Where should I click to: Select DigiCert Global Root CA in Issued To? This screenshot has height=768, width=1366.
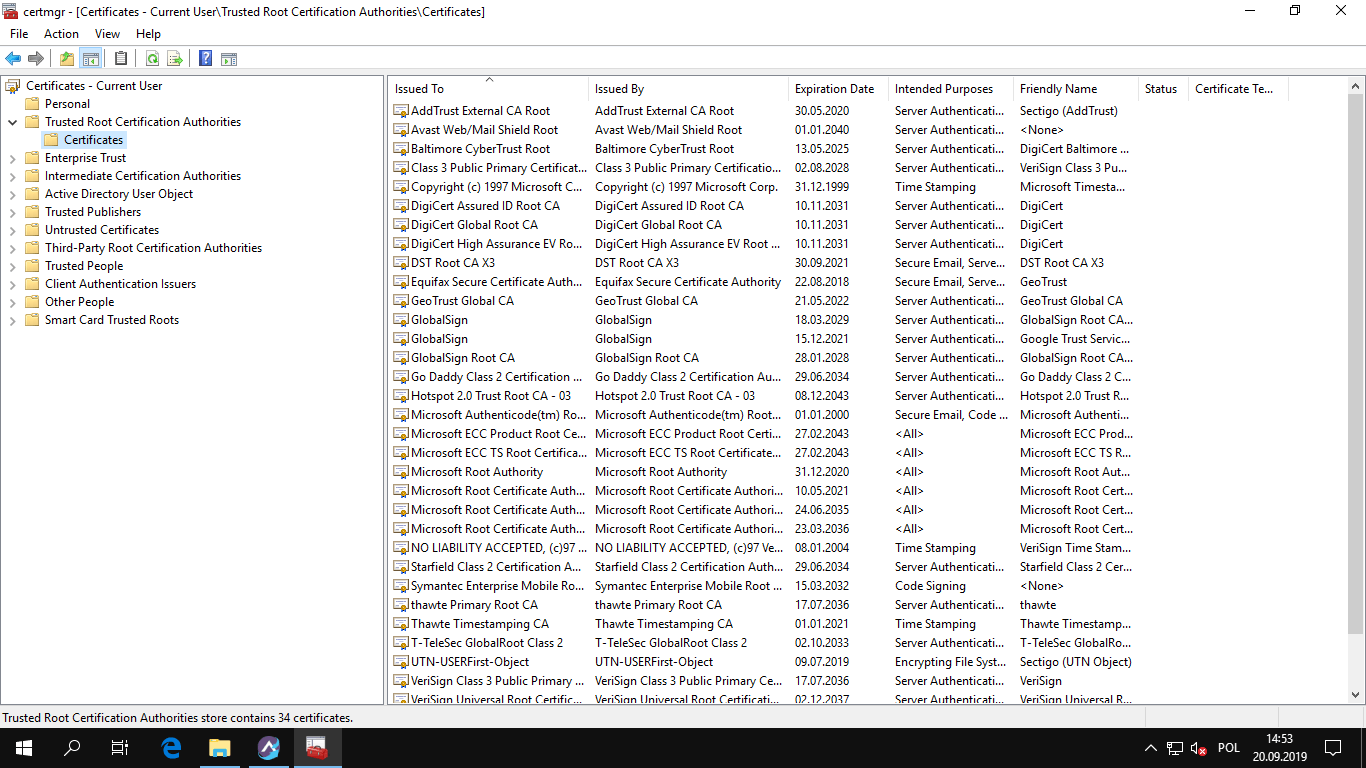click(474, 225)
